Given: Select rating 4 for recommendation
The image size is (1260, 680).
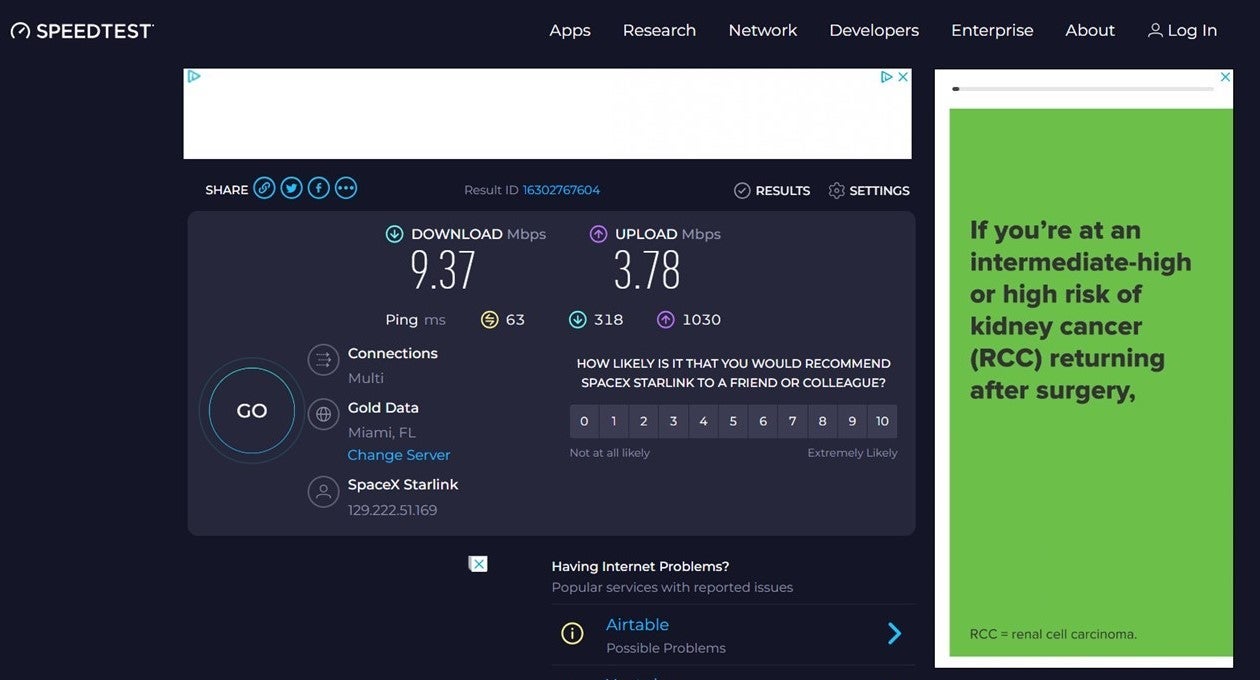Looking at the screenshot, I should [703, 421].
